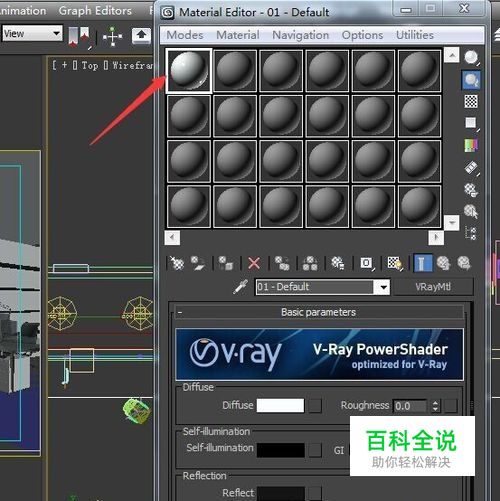The image size is (500, 501).
Task: Open Modes menu
Action: (x=185, y=35)
